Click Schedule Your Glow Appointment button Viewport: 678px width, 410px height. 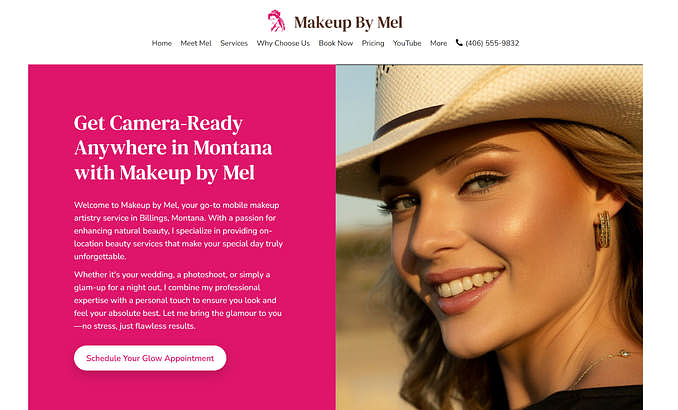point(150,358)
